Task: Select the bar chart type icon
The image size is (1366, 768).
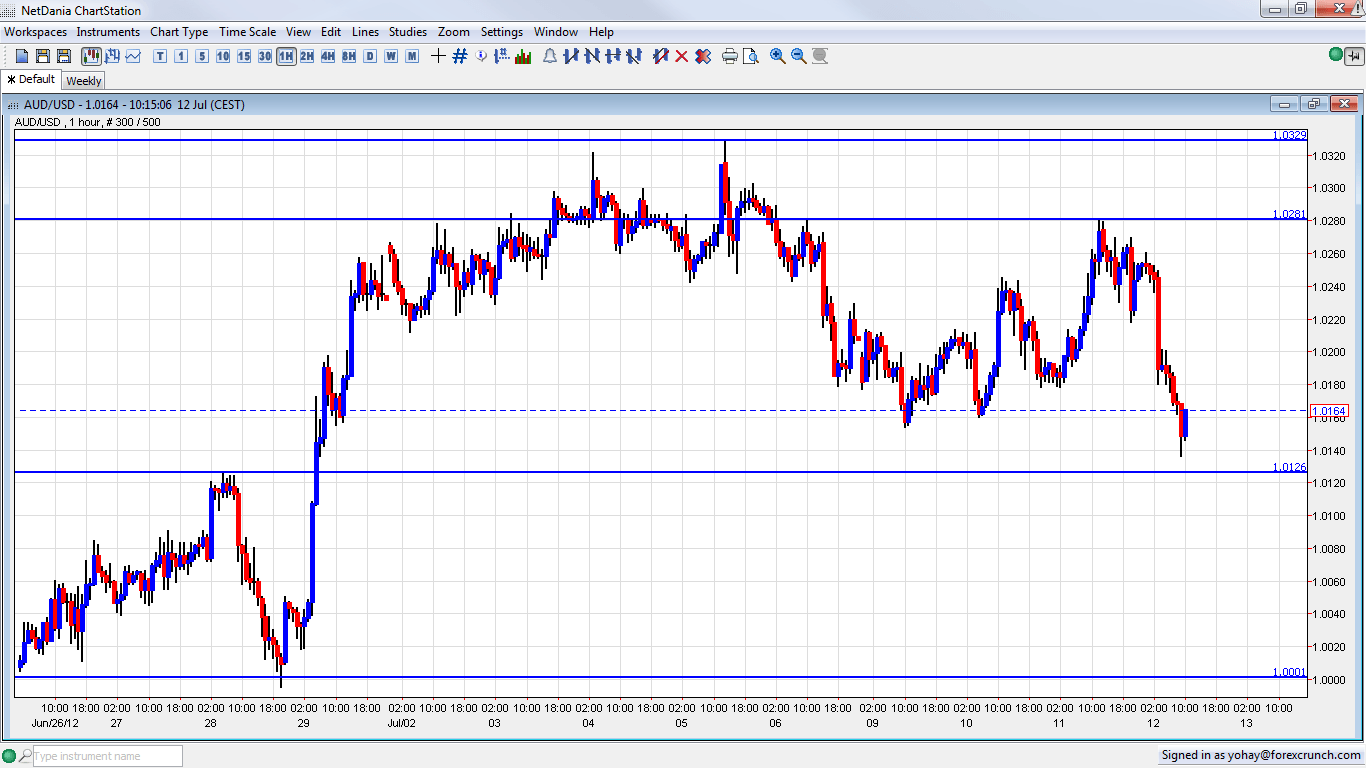Action: click(112, 56)
